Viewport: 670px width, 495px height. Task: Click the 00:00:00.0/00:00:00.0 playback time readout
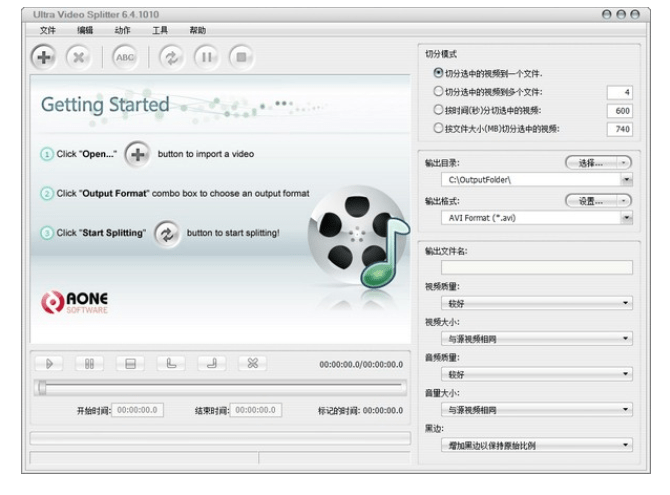coord(361,365)
